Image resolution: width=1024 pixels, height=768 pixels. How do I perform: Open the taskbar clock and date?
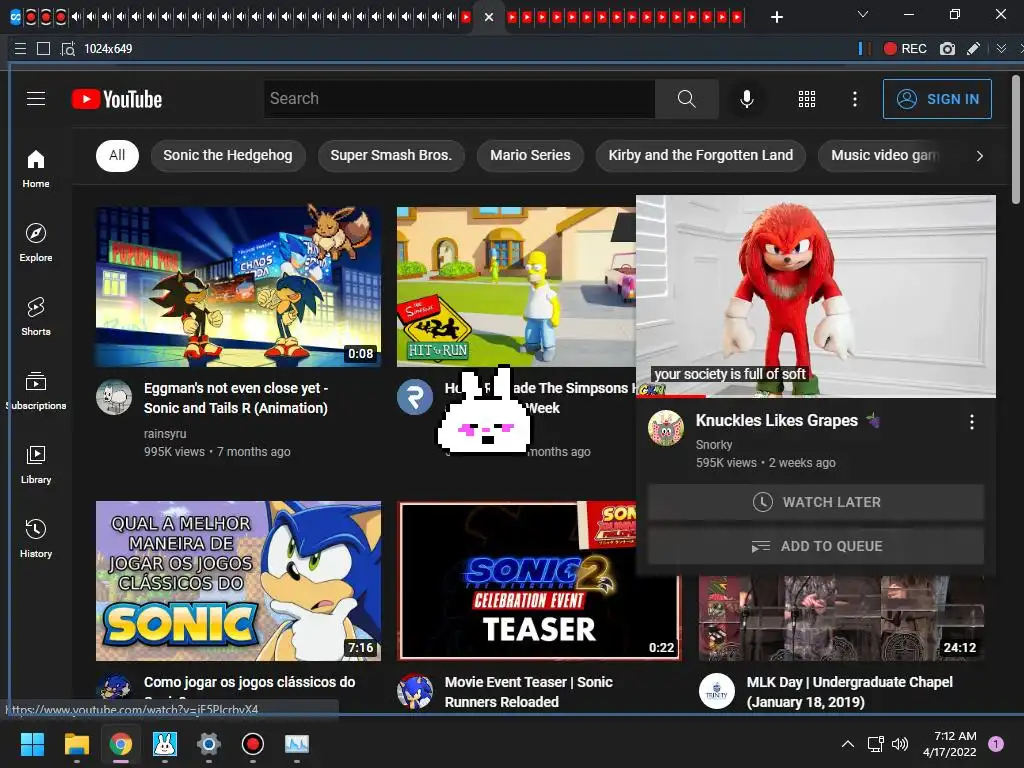pyautogui.click(x=950, y=744)
